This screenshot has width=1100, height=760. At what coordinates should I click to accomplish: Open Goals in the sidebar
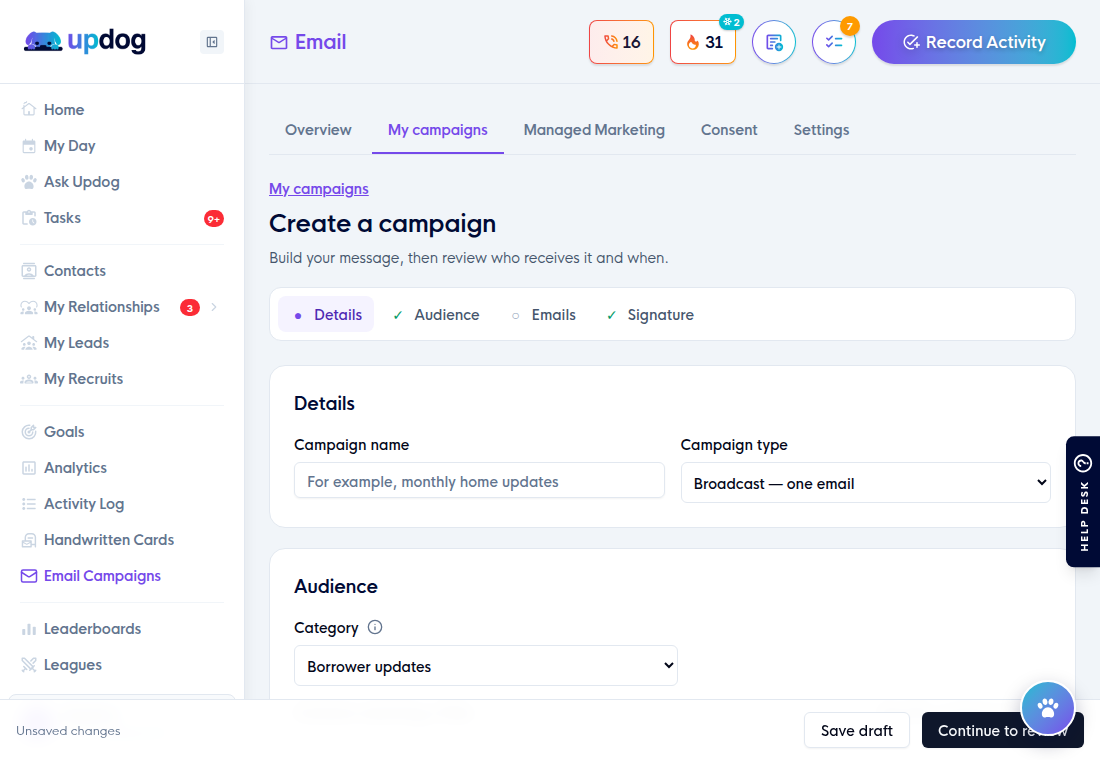(63, 432)
